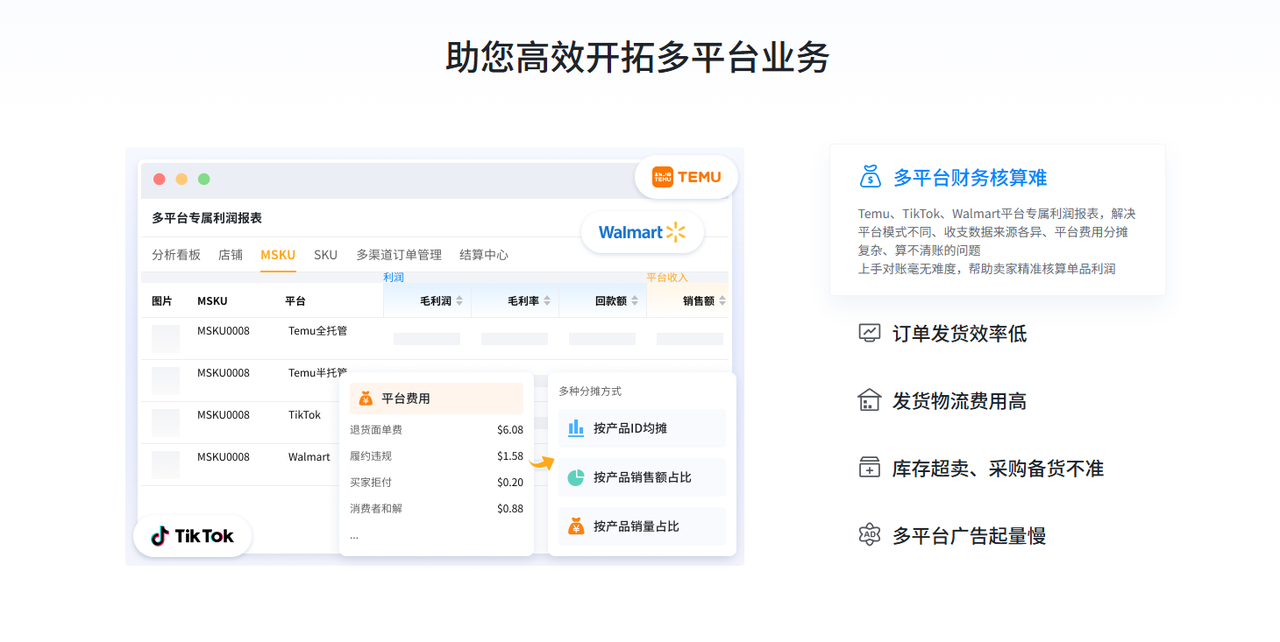The height and width of the screenshot is (642, 1280).
Task: Click the 平台费用 panel header
Action: coord(436,398)
